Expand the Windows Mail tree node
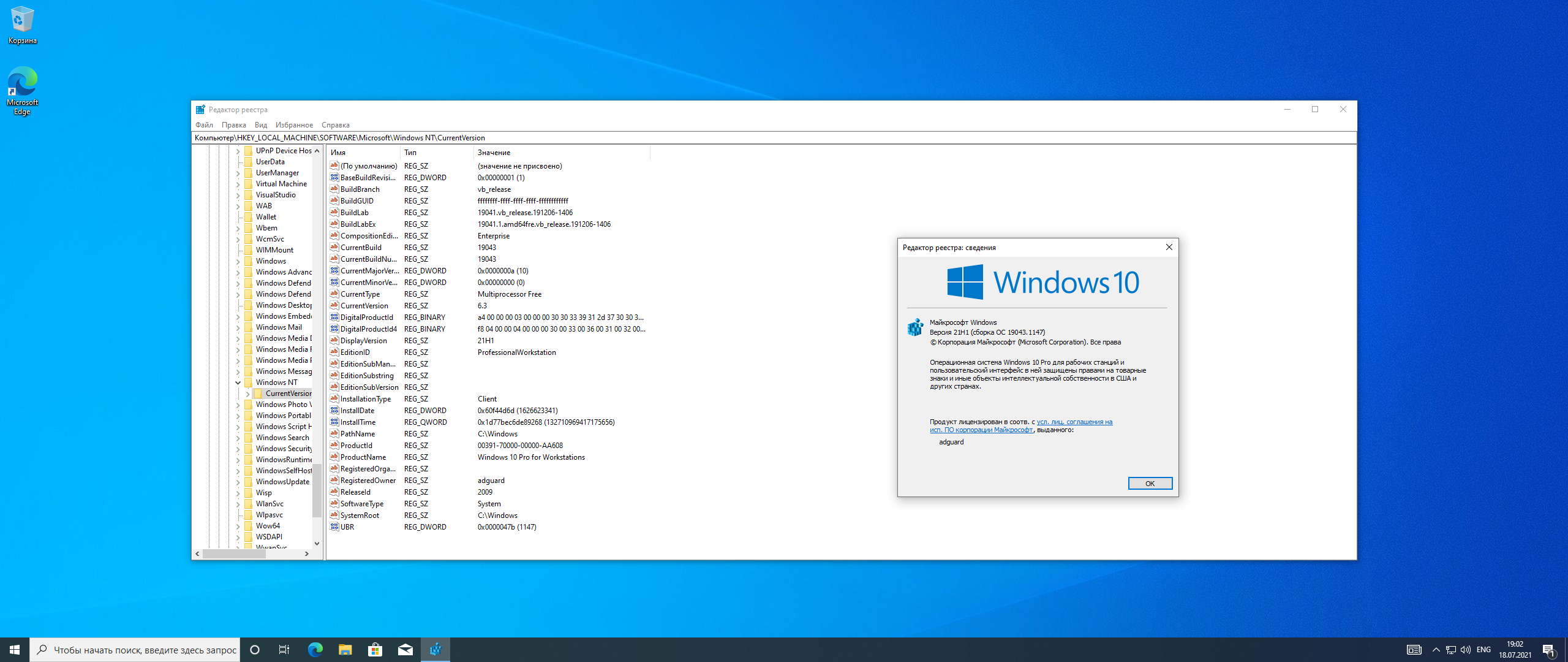This screenshot has height=662, width=1568. (x=238, y=327)
